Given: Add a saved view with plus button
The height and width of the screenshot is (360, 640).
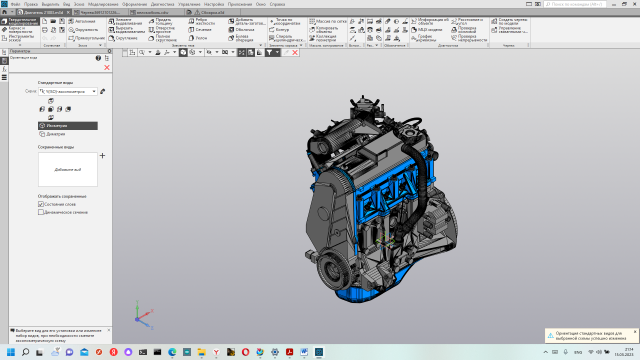Looking at the screenshot, I should coord(102,156).
